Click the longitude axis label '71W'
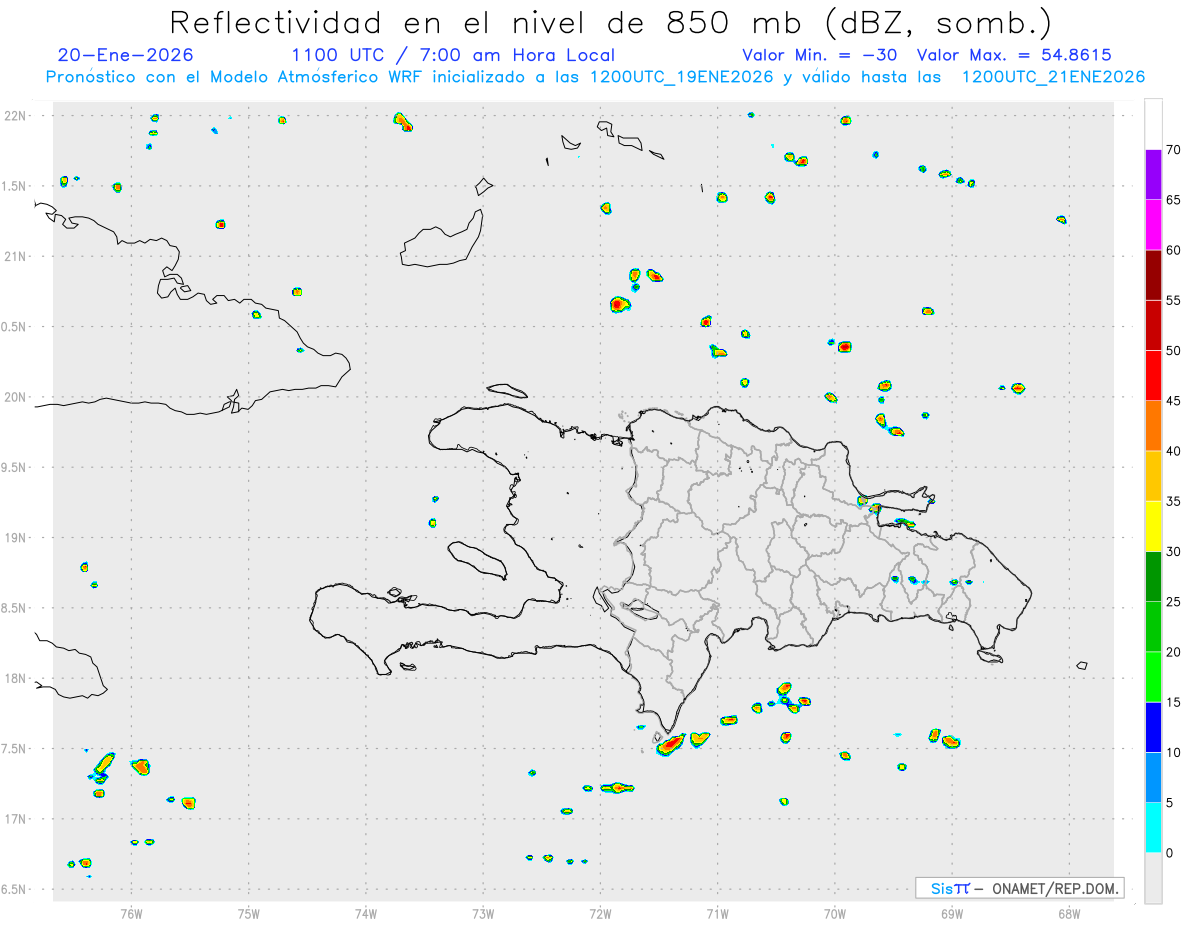The width and height of the screenshot is (1200, 927). pos(717,913)
